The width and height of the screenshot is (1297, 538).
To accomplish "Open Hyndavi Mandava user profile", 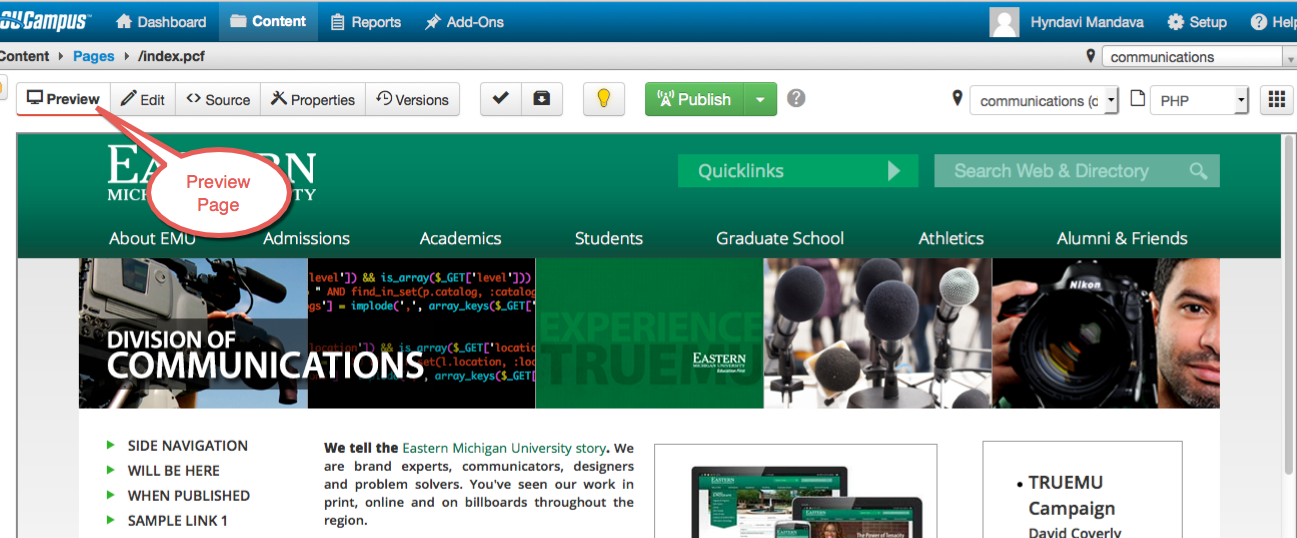I will [1087, 21].
